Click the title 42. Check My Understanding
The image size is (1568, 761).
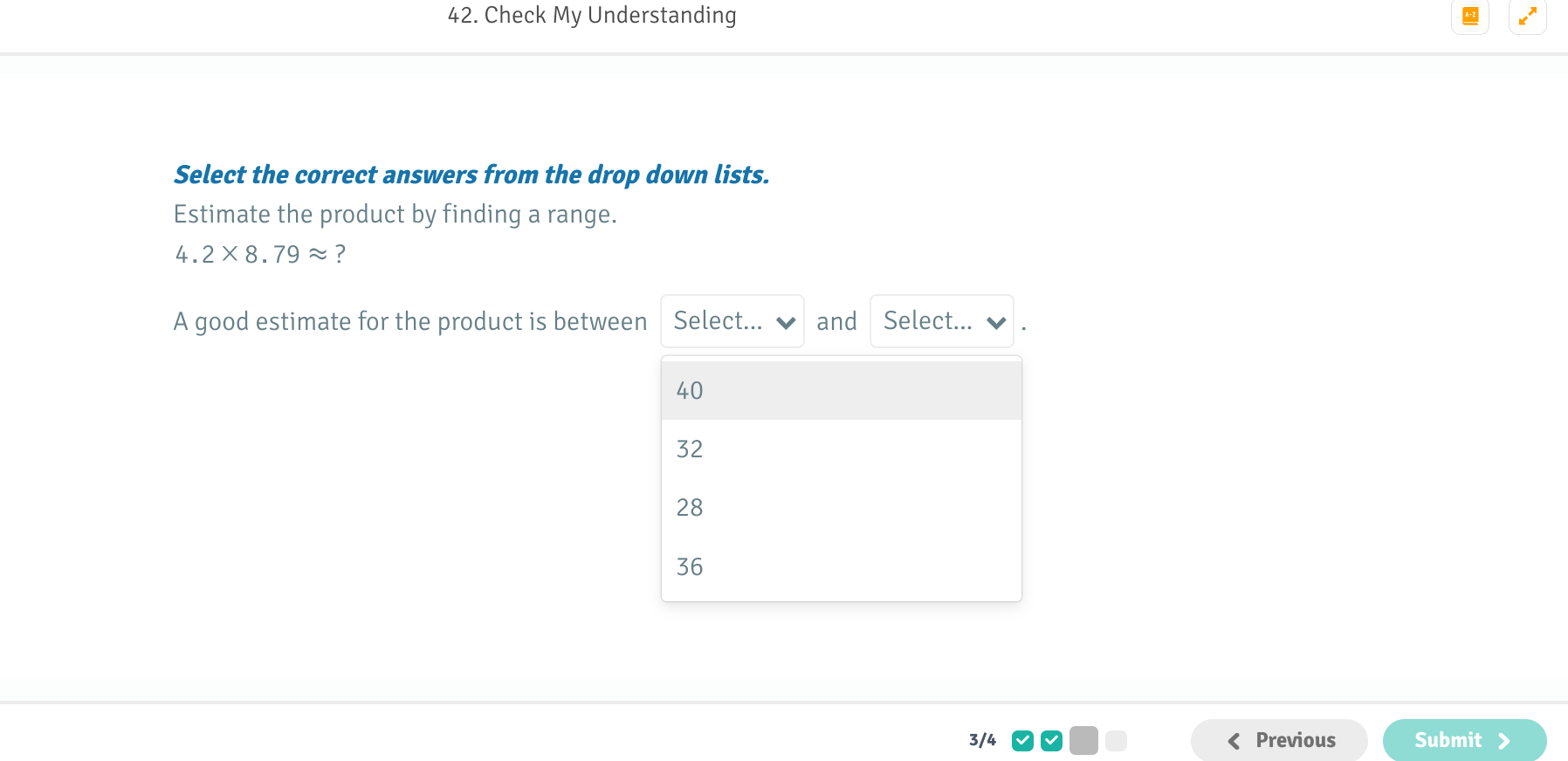[592, 15]
